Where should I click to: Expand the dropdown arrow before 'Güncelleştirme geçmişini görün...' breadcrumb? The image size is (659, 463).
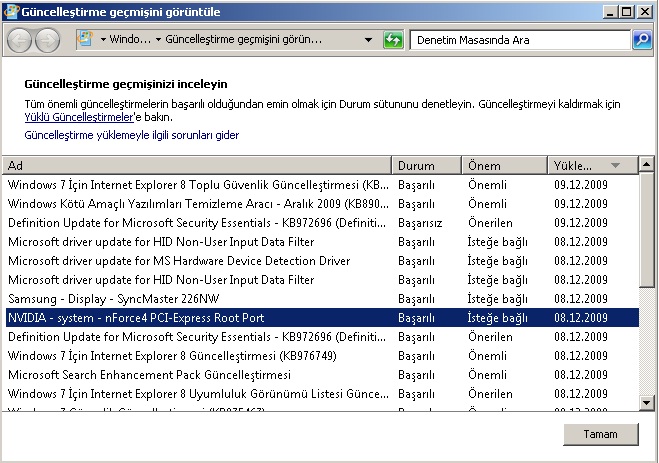point(158,40)
